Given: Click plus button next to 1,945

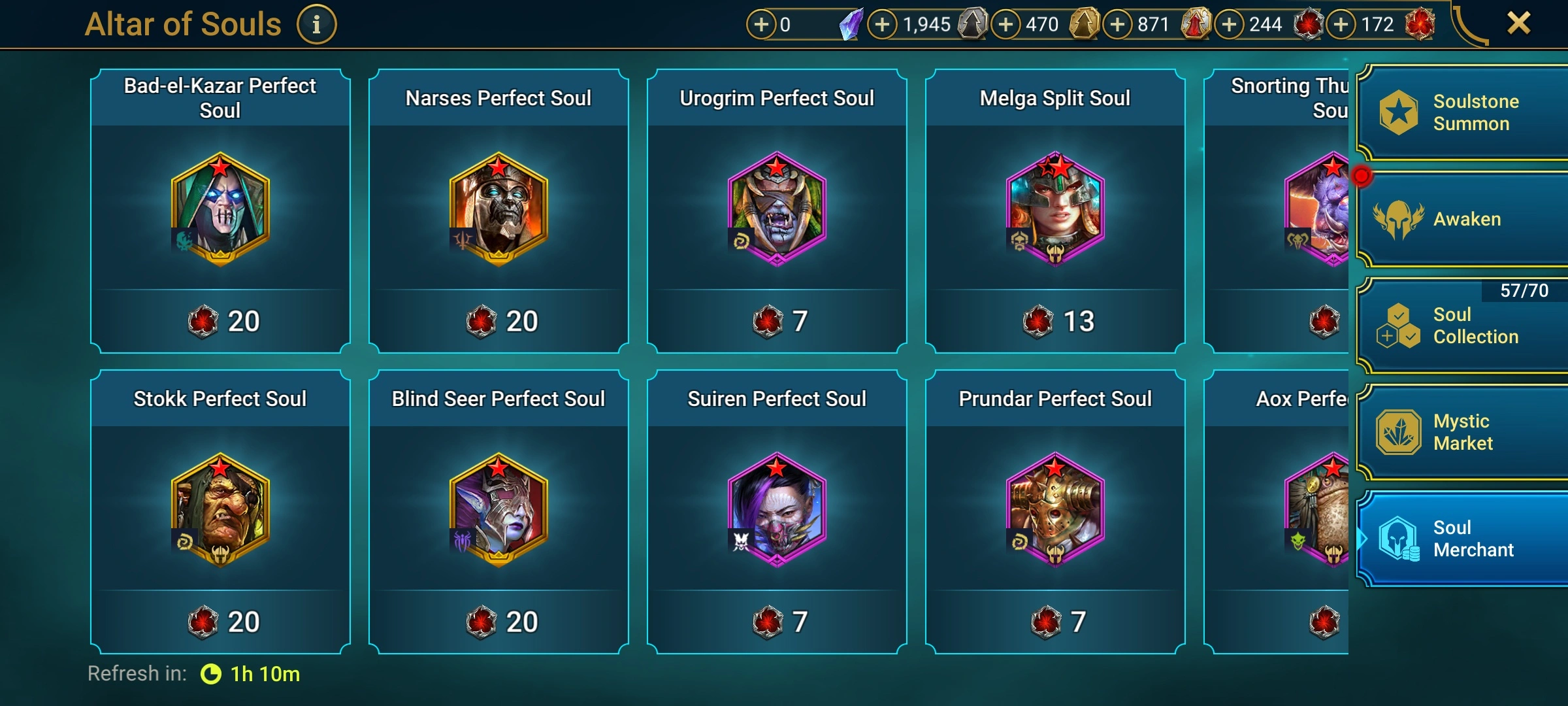Looking at the screenshot, I should (x=882, y=25).
